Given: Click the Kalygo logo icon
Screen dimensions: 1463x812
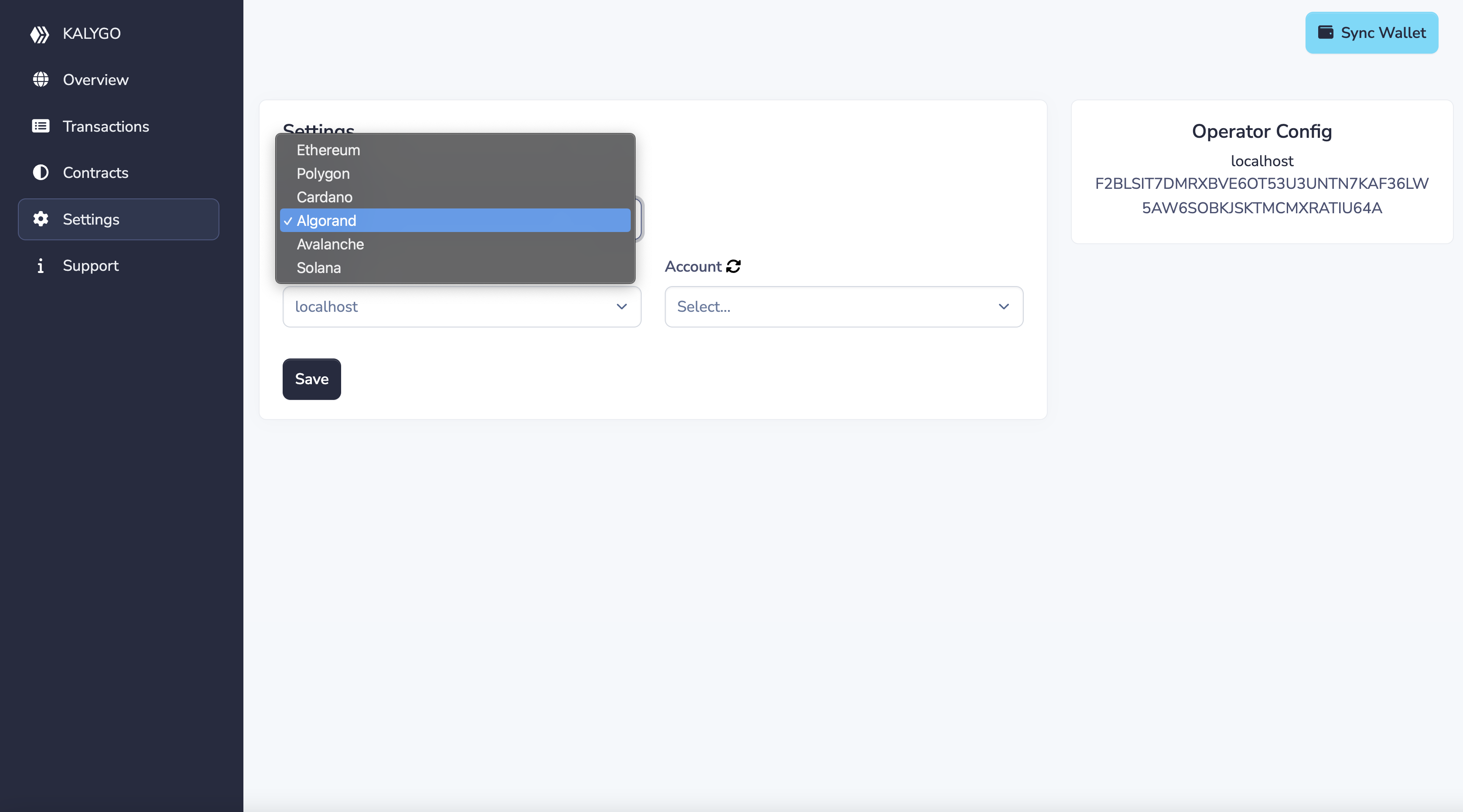Looking at the screenshot, I should 40,34.
